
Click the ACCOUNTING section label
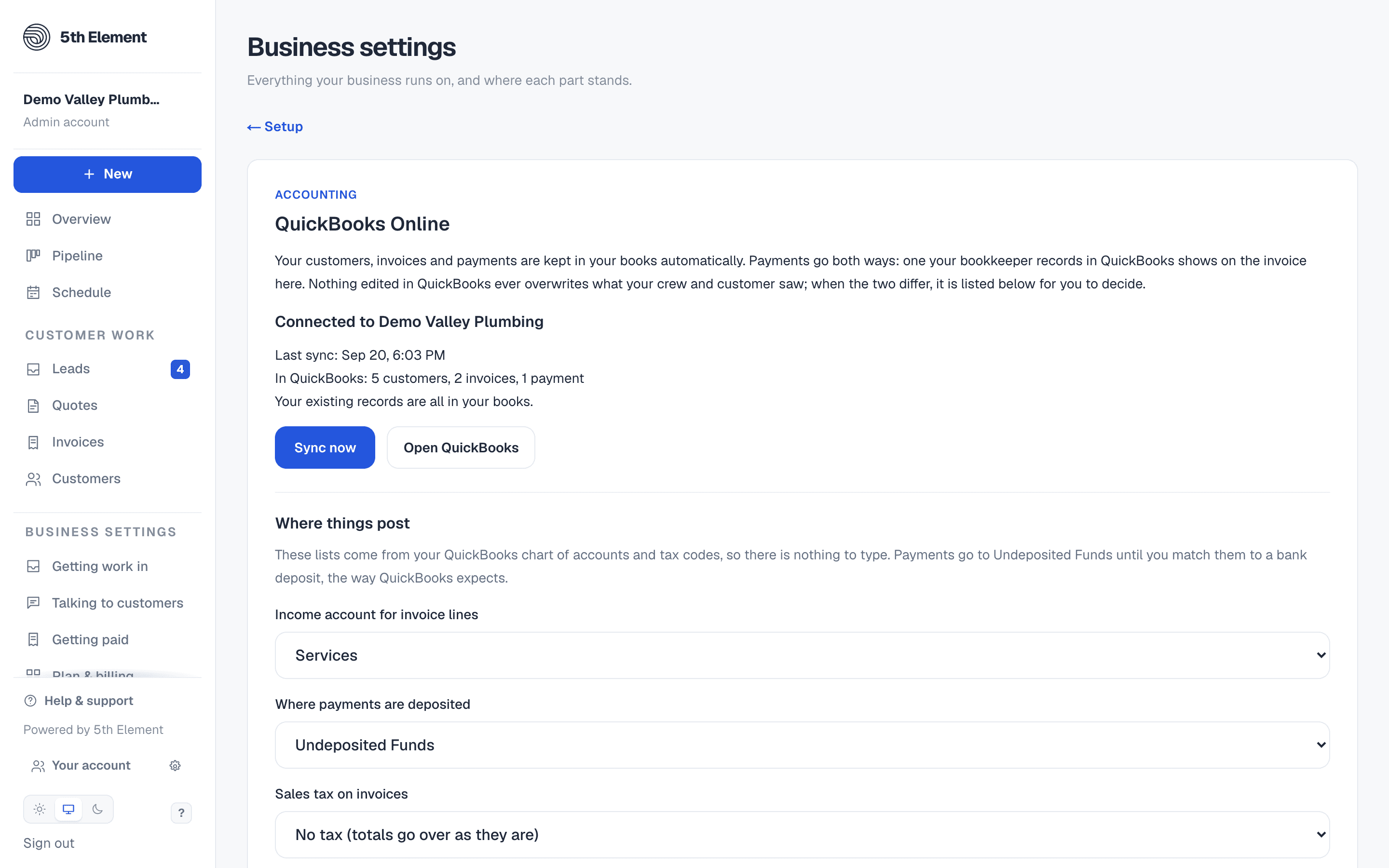click(316, 195)
